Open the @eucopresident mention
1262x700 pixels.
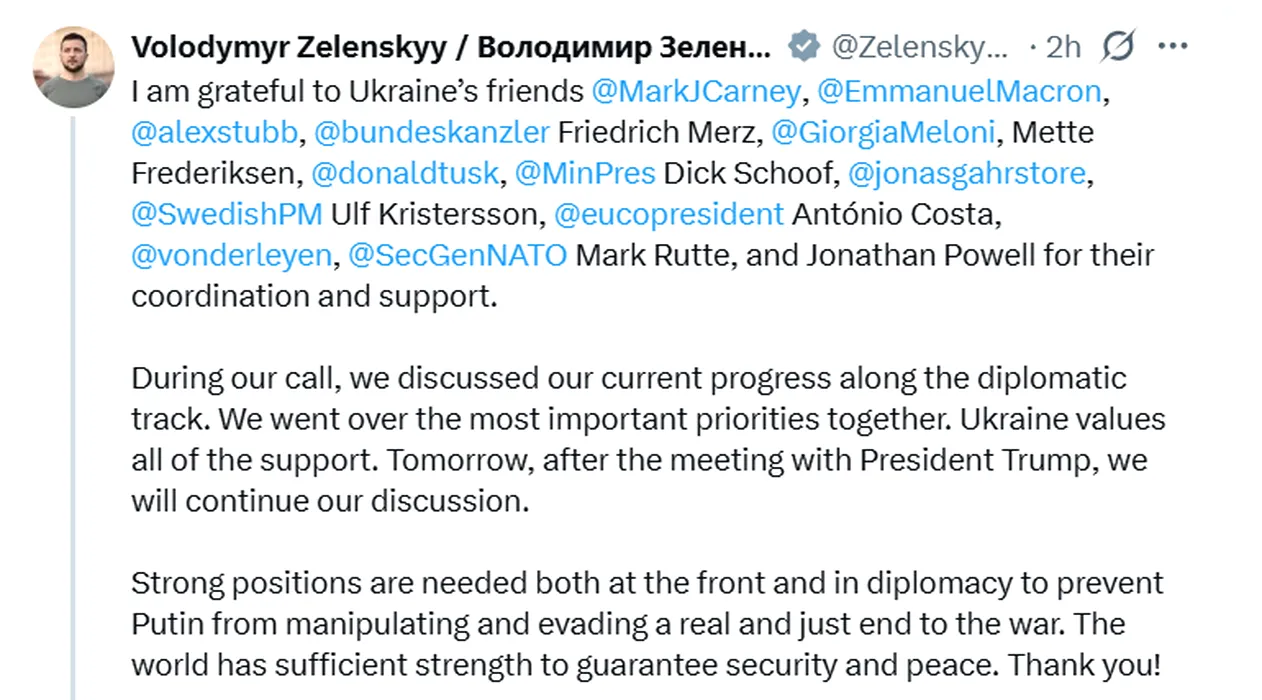click(668, 214)
